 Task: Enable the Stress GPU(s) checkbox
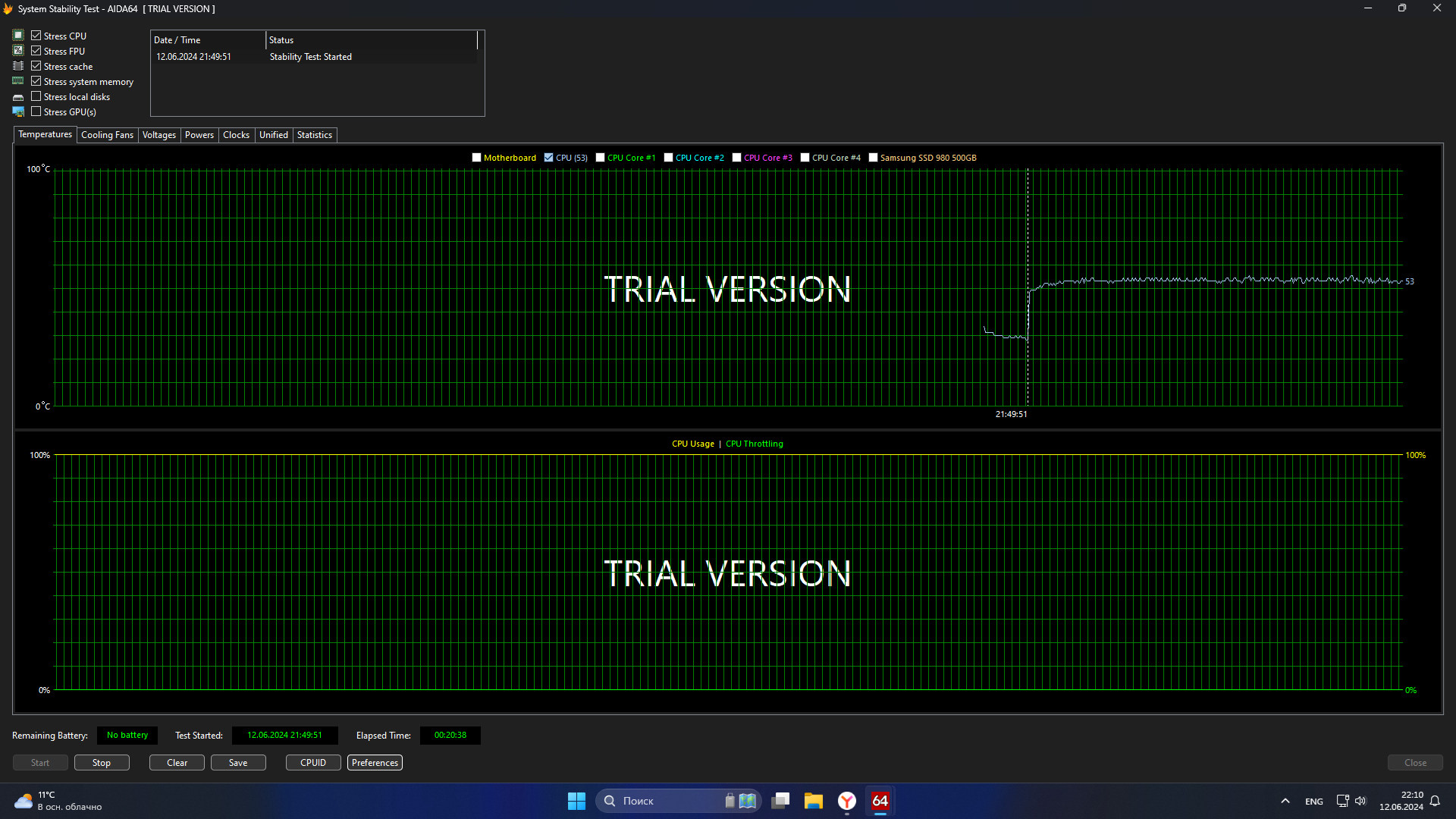[x=36, y=111]
